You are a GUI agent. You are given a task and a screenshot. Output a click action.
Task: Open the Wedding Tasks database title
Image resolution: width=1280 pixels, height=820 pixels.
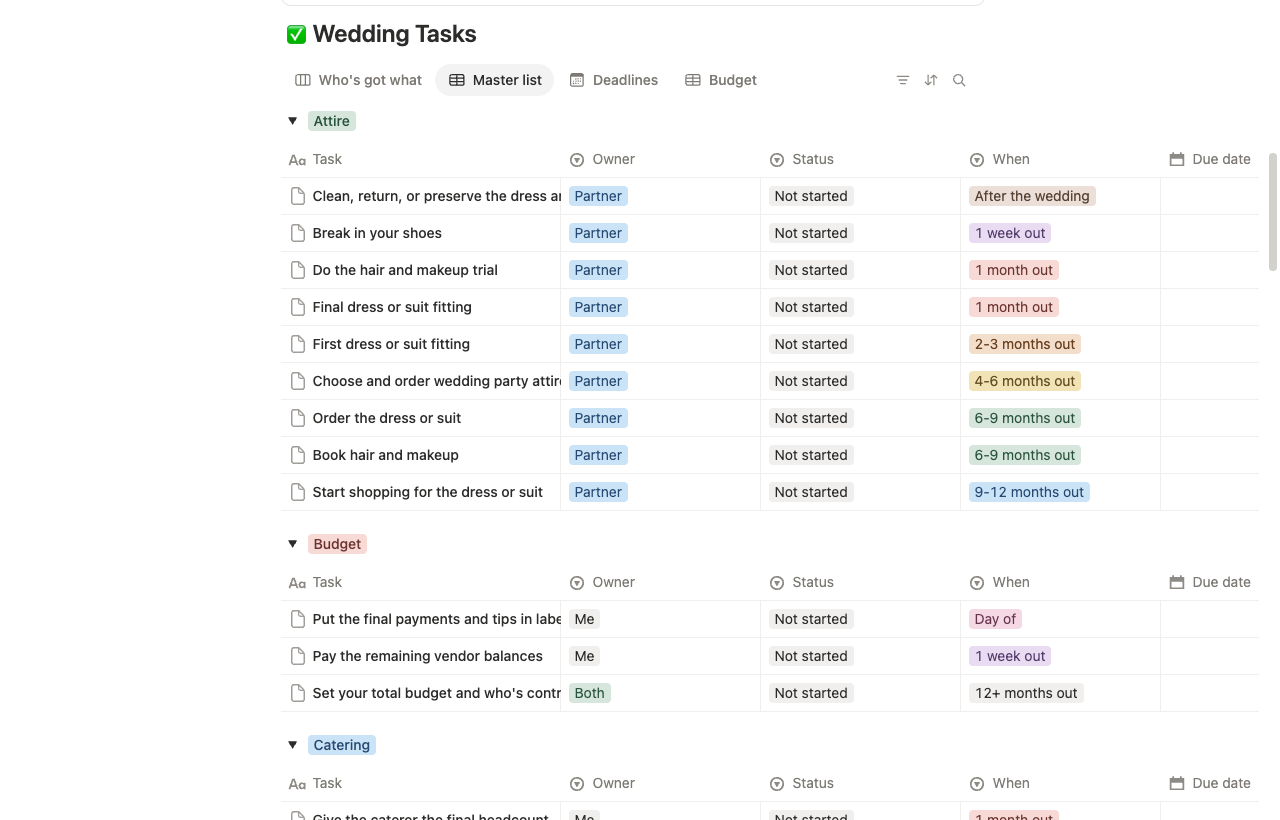[394, 34]
